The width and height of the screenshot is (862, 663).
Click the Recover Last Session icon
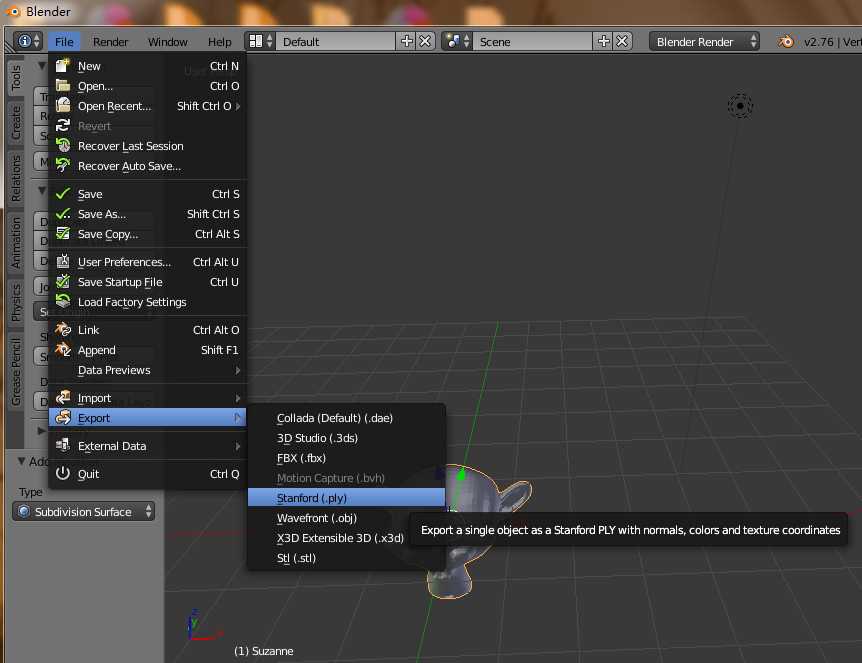(63, 146)
